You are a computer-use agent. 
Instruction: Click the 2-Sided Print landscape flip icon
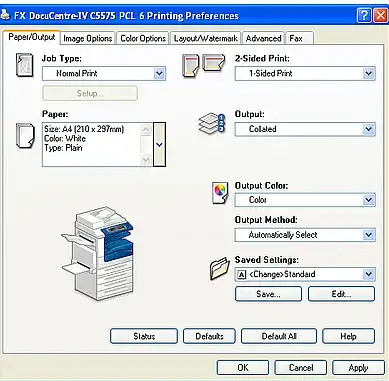pyautogui.click(x=214, y=63)
